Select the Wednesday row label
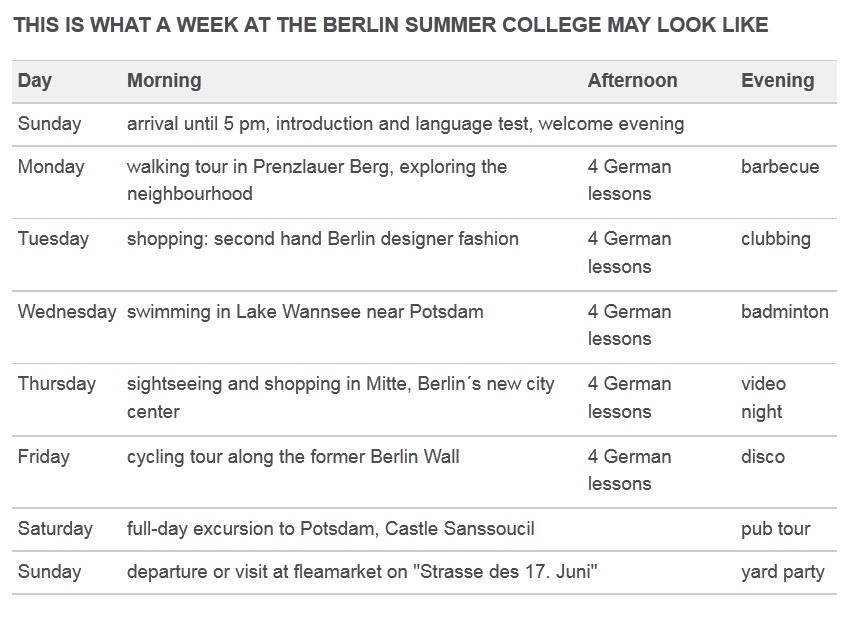The image size is (855, 621). pos(67,312)
